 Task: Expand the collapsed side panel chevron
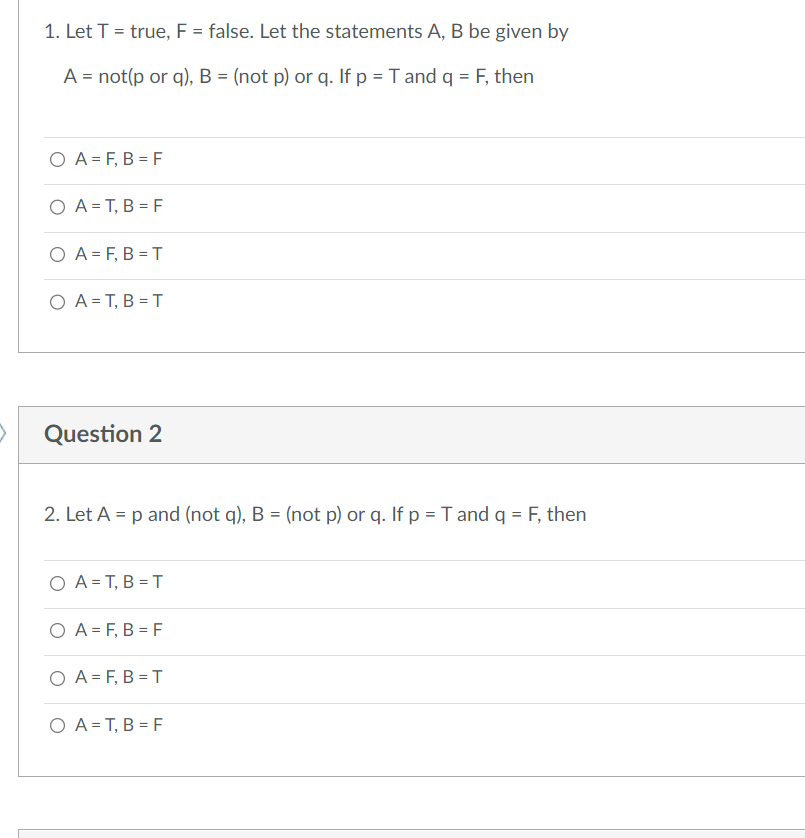3,434
